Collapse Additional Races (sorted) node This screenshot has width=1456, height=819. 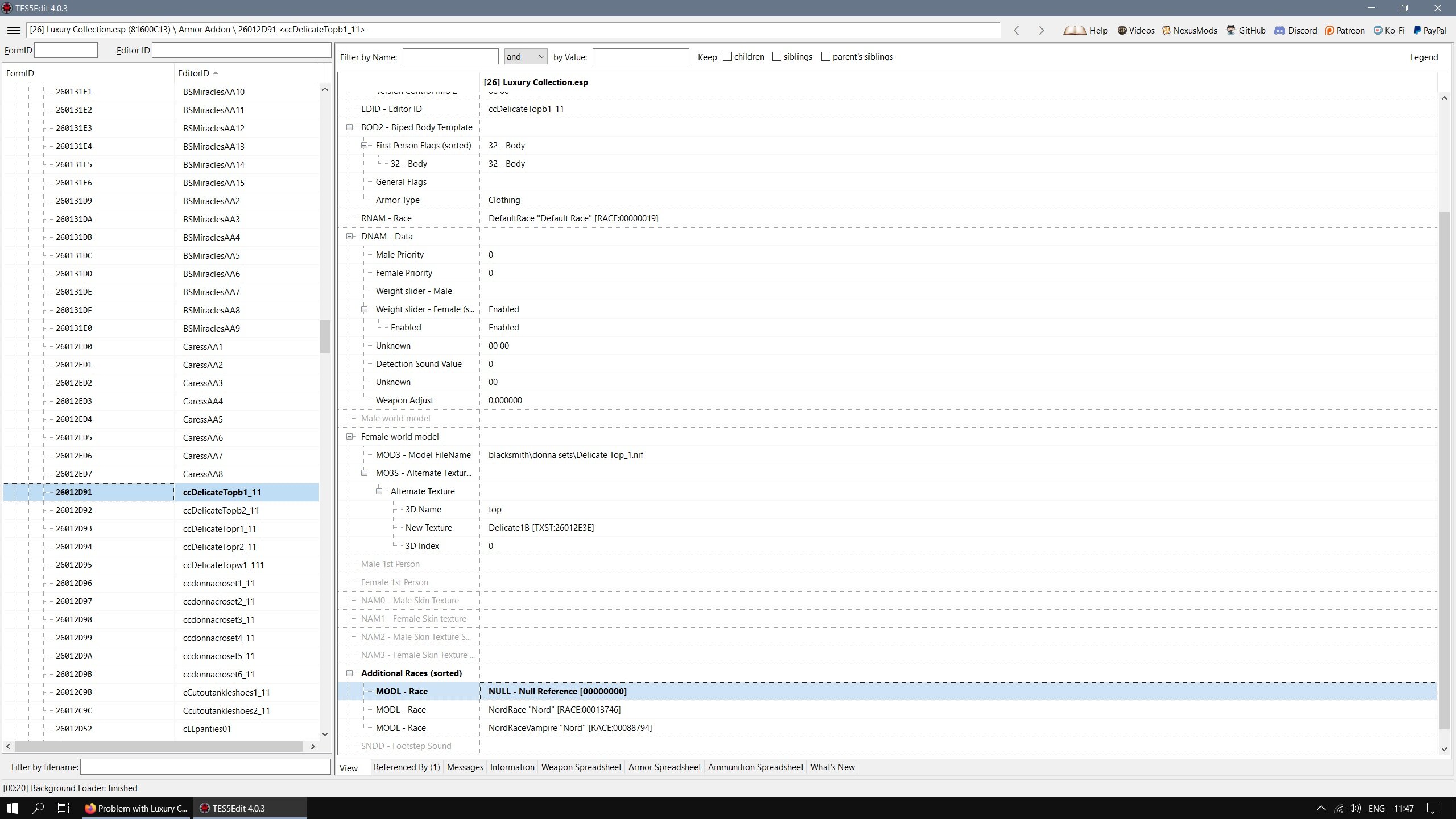click(350, 673)
